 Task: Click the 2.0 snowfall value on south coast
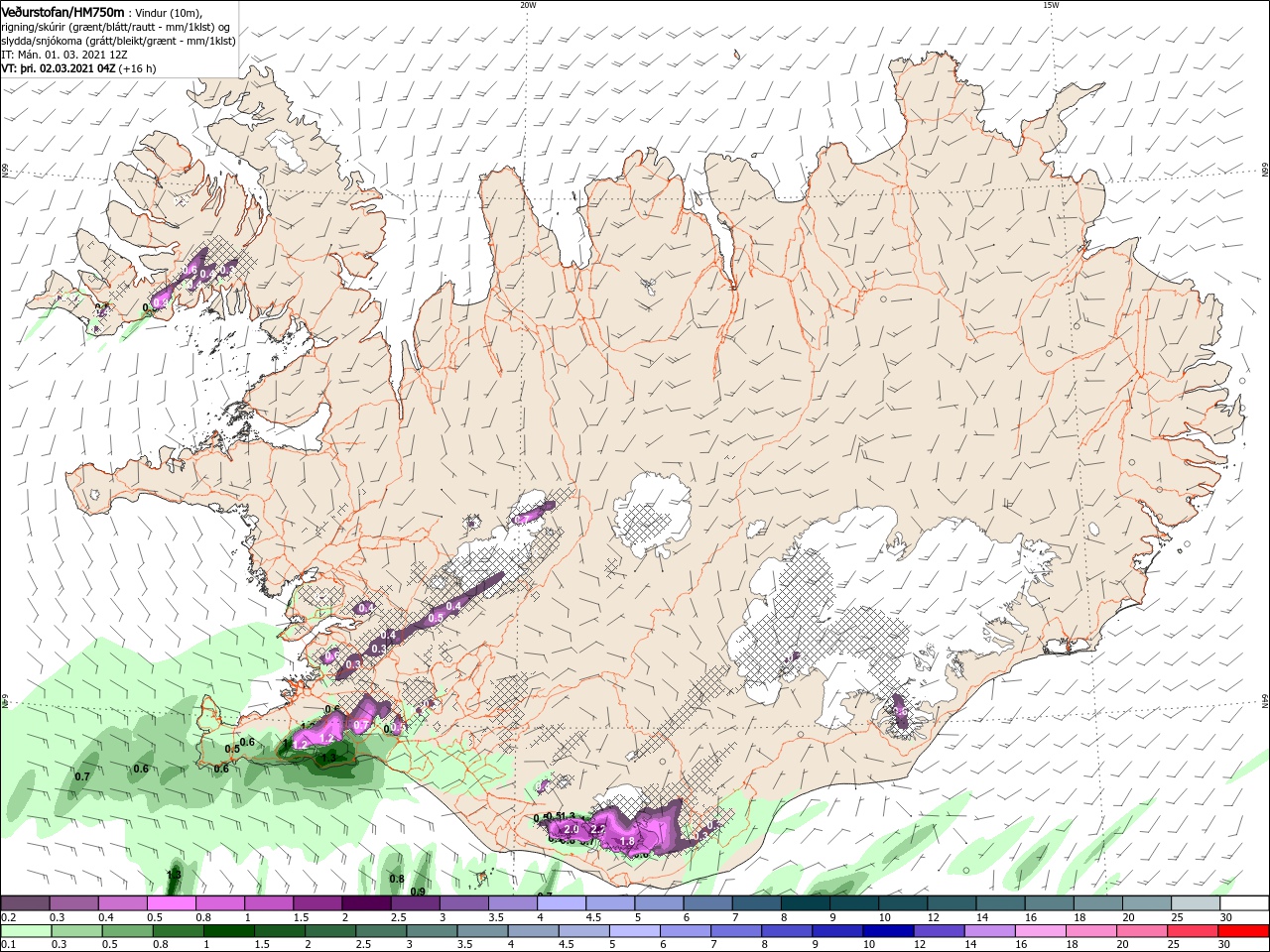click(571, 829)
